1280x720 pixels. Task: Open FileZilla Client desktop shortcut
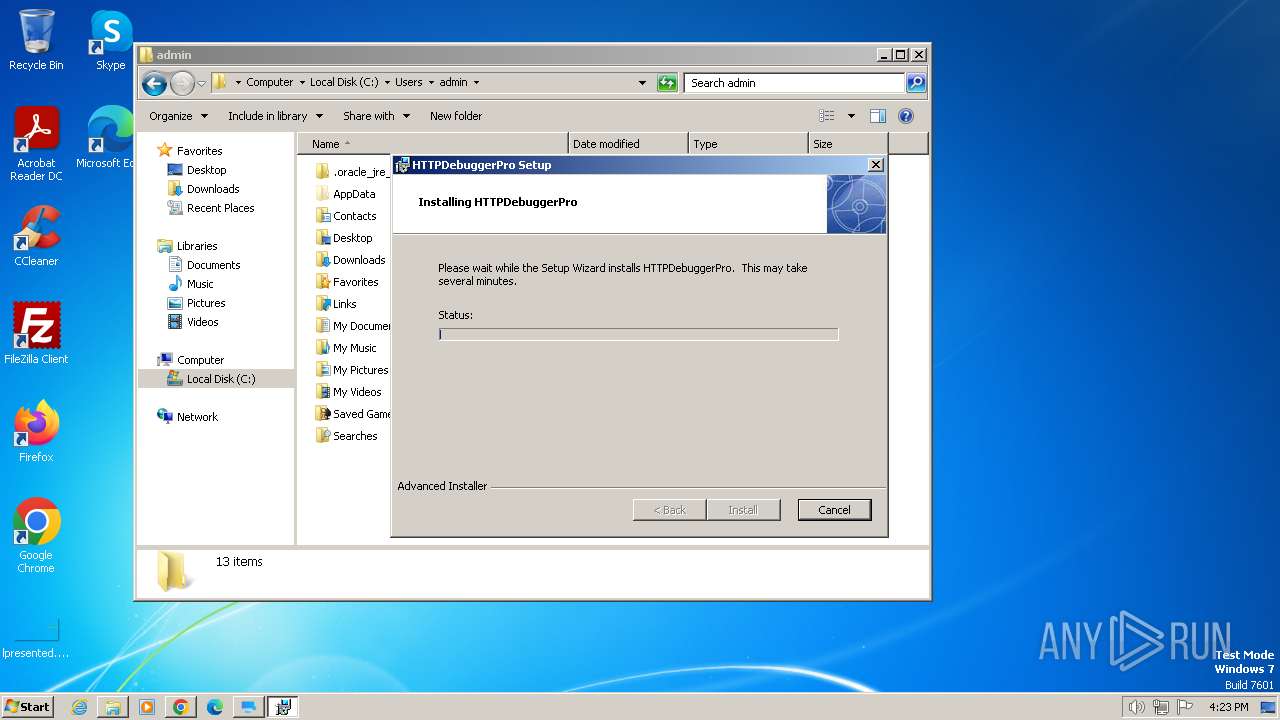coord(36,334)
